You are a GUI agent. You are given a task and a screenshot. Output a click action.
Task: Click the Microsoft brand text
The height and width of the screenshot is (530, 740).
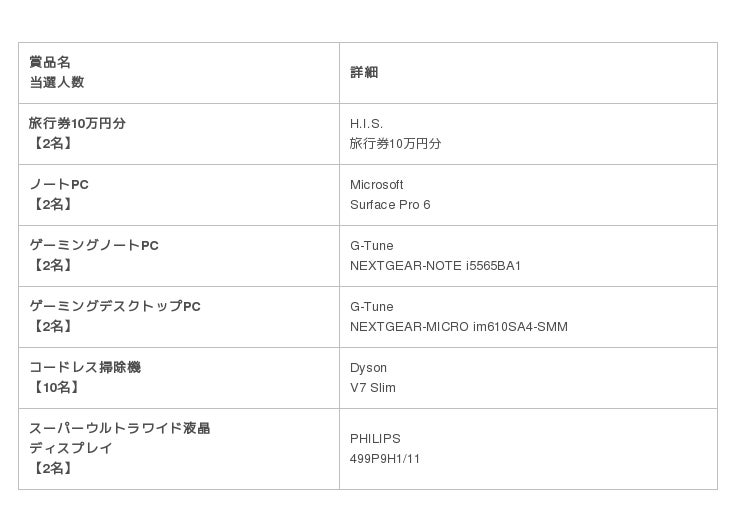[377, 185]
